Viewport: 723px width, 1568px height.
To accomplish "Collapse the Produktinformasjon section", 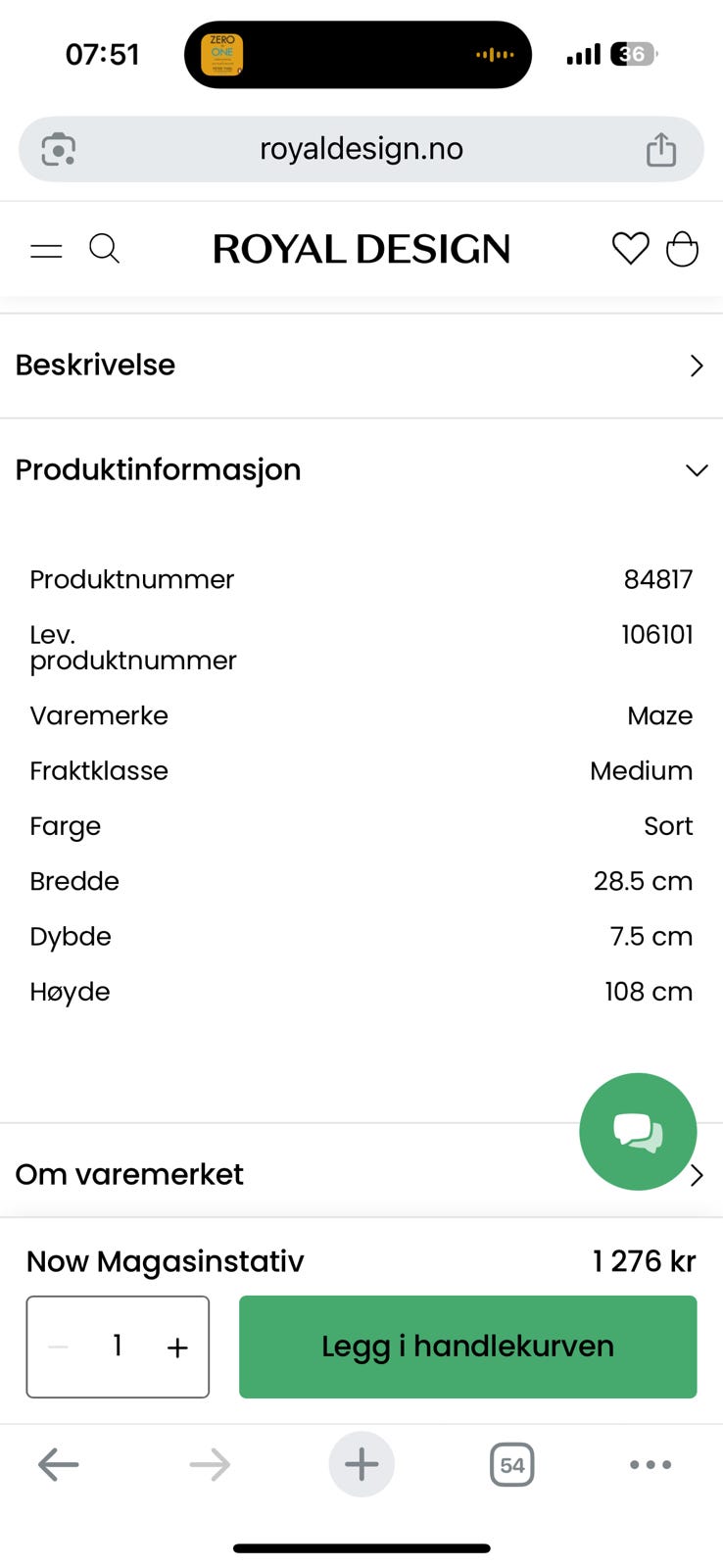I will (x=361, y=470).
